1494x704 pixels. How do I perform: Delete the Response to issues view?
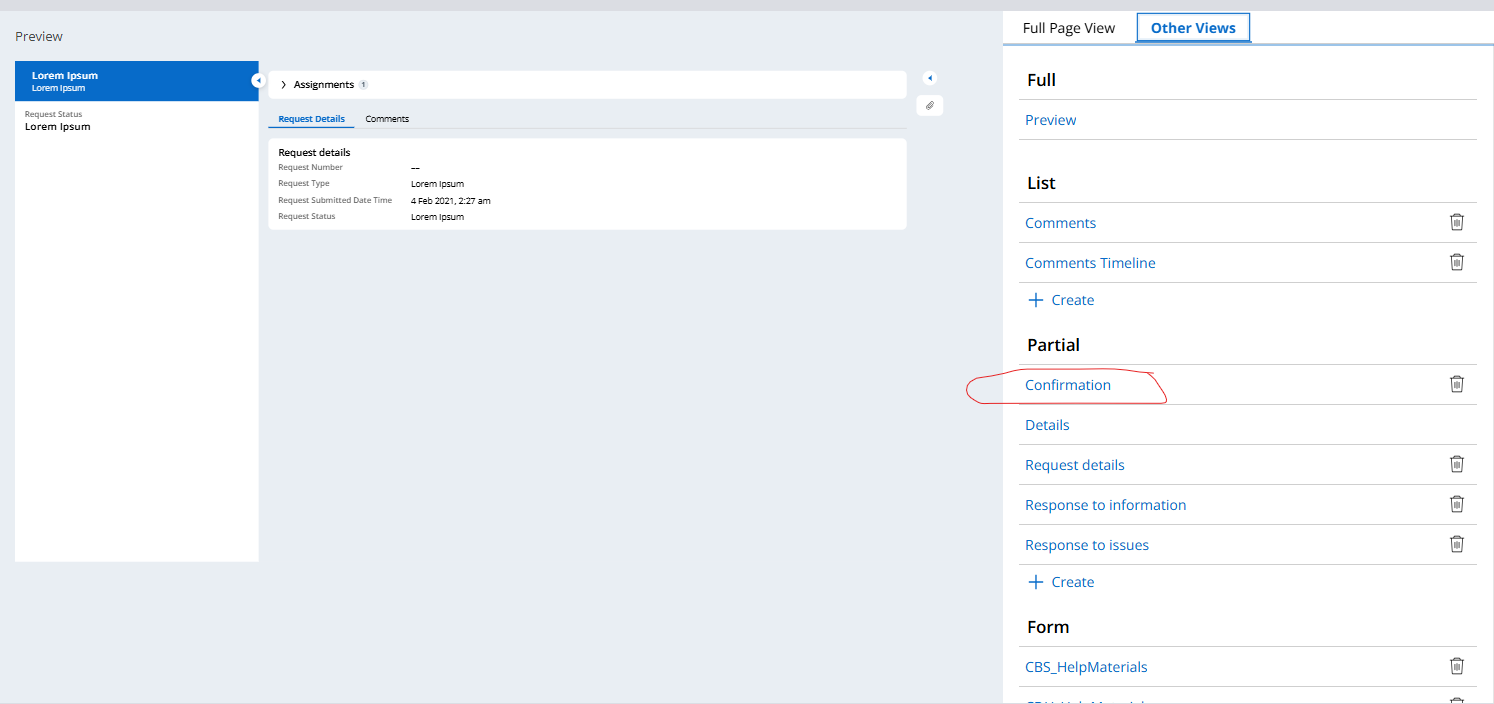click(1456, 544)
